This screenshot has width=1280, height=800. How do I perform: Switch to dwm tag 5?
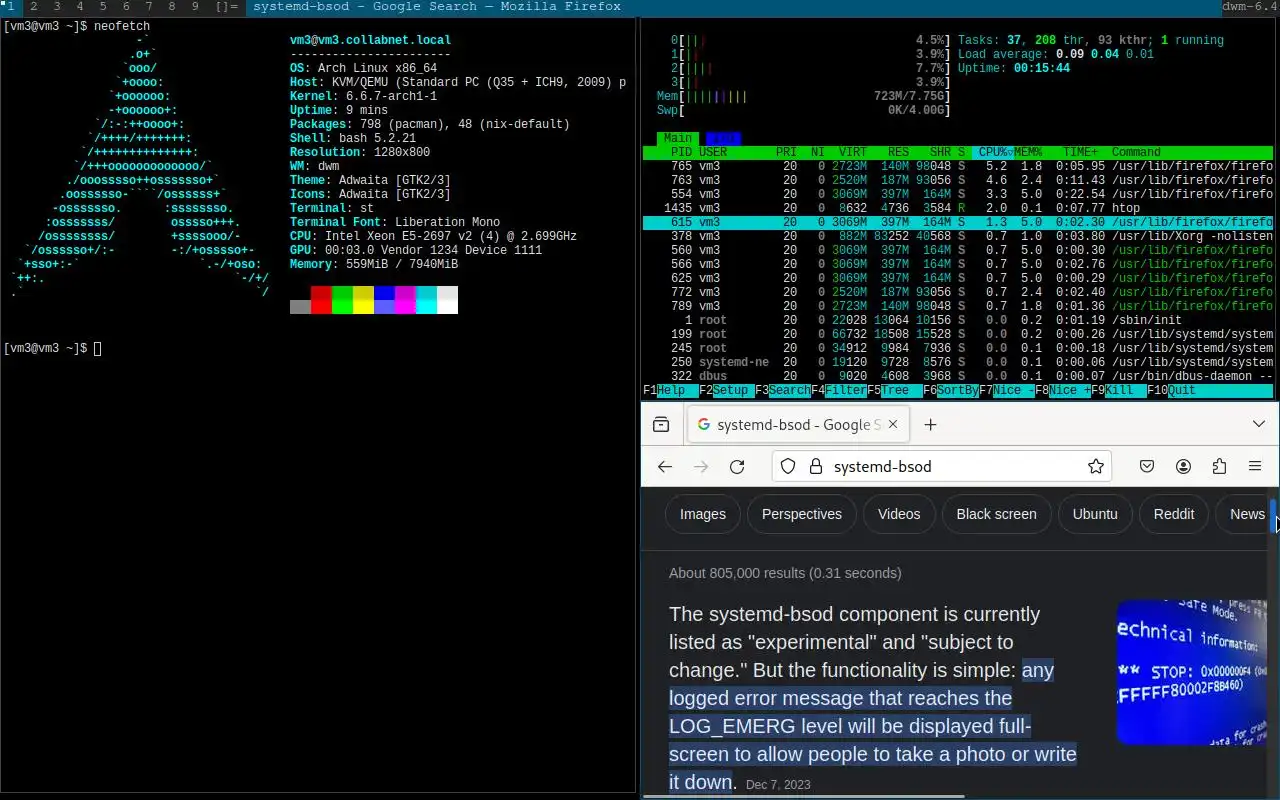click(x=102, y=6)
